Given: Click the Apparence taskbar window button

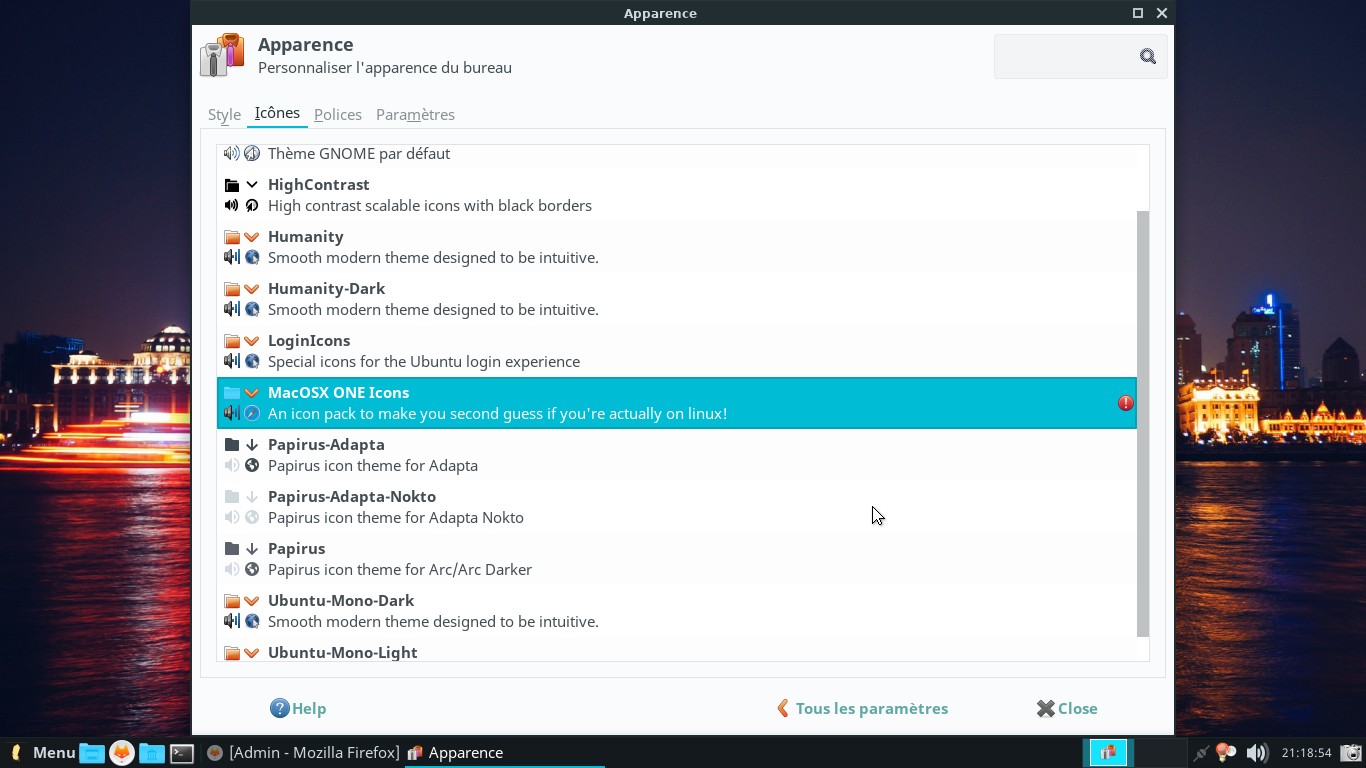Looking at the screenshot, I should (x=504, y=753).
